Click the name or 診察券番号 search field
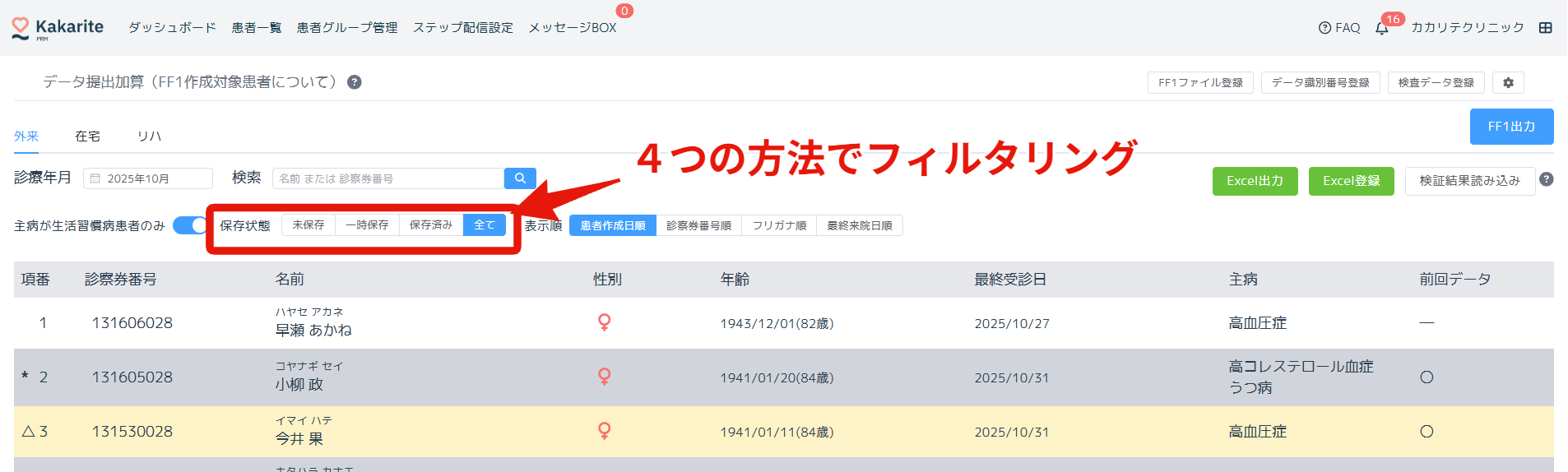This screenshot has height=472, width=1568. click(x=388, y=178)
